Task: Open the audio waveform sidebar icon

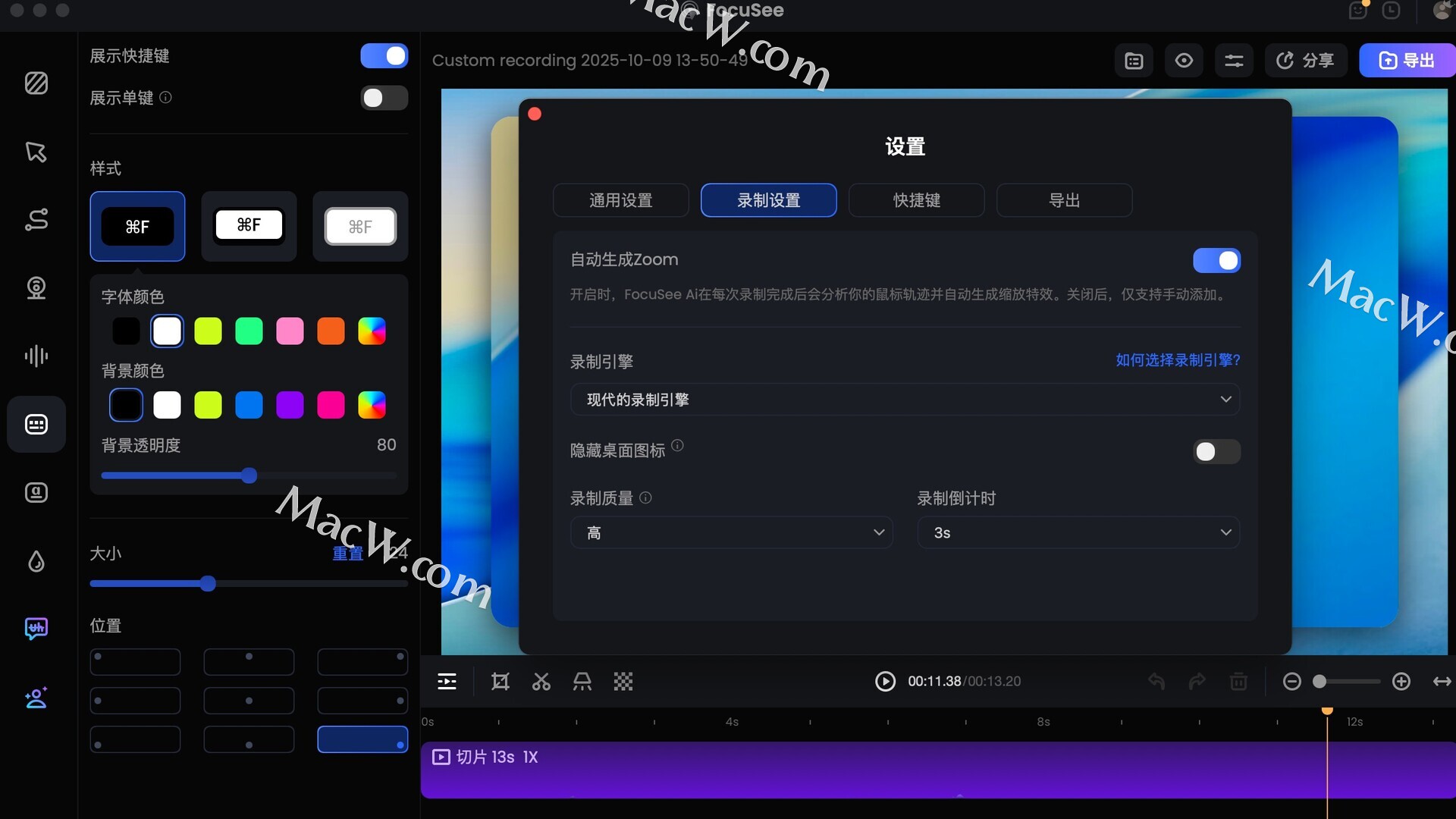Action: 36,356
